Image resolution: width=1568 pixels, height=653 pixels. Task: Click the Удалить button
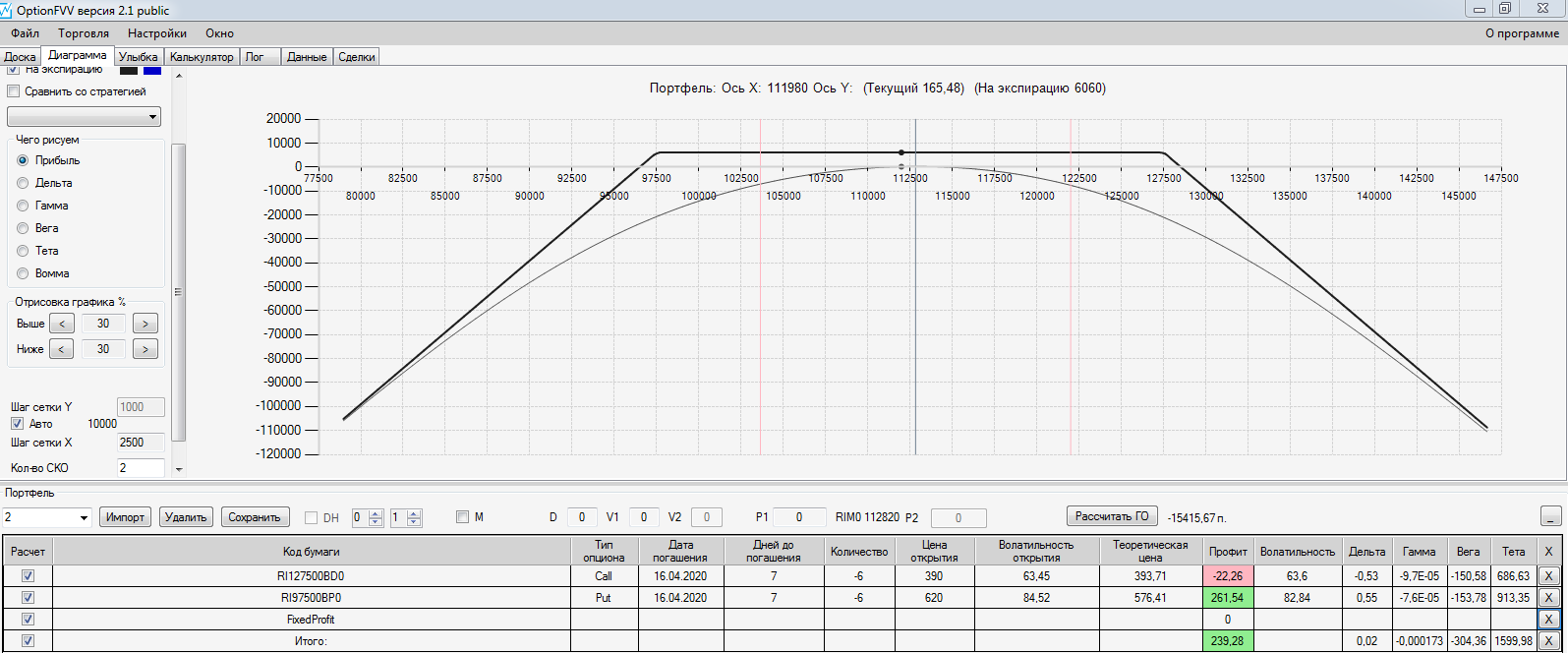pyautogui.click(x=186, y=517)
